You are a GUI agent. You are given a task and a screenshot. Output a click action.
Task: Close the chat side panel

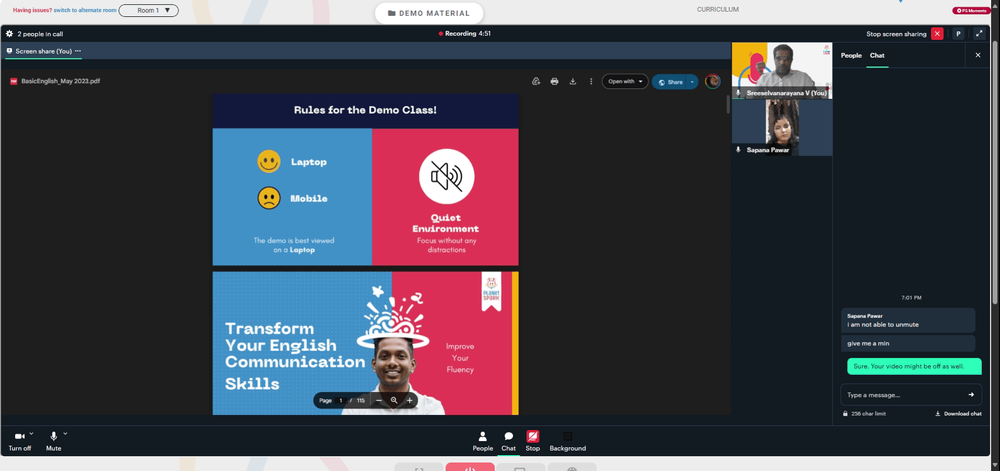coord(978,55)
